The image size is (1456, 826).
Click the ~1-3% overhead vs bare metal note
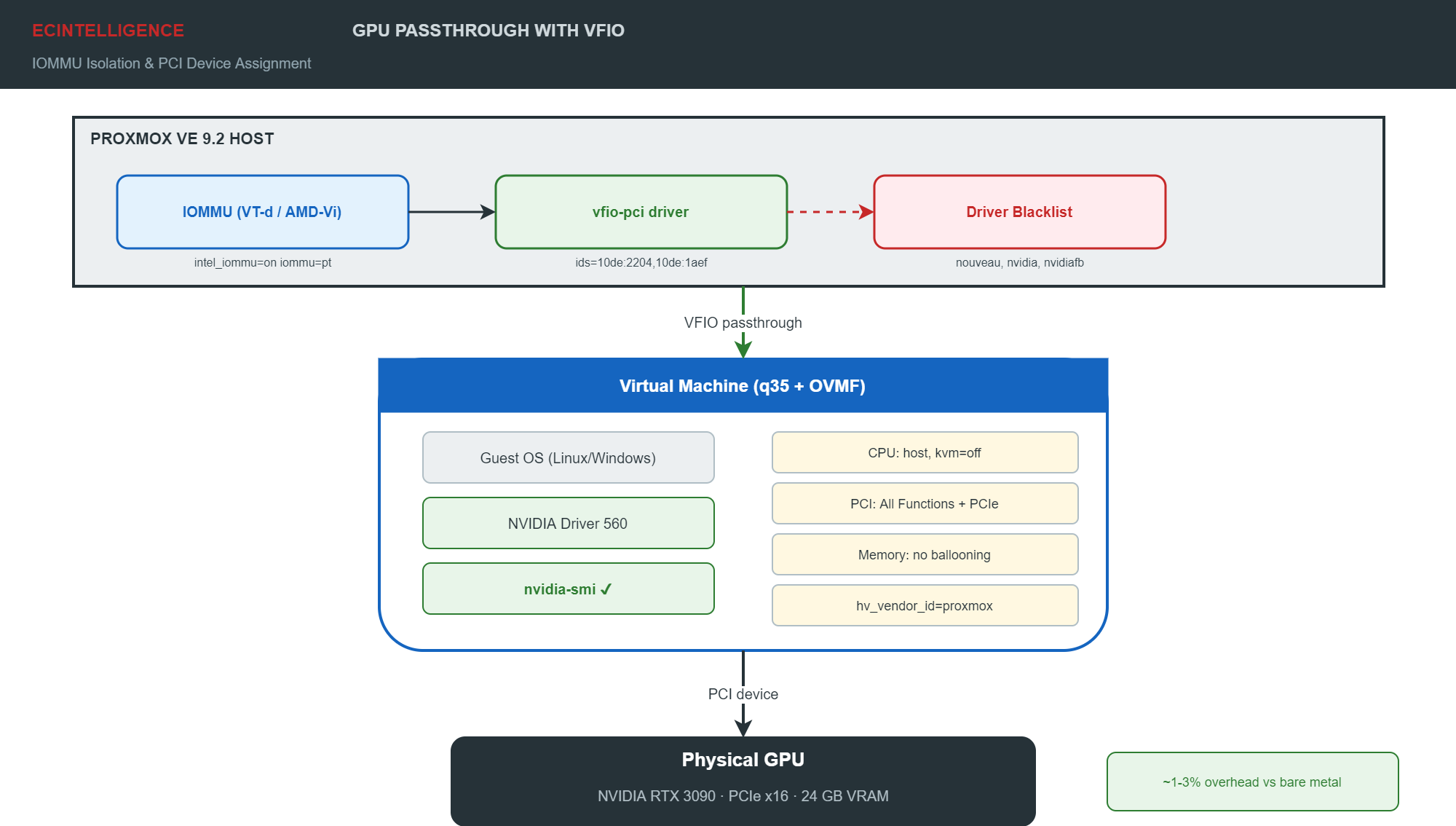1253,782
